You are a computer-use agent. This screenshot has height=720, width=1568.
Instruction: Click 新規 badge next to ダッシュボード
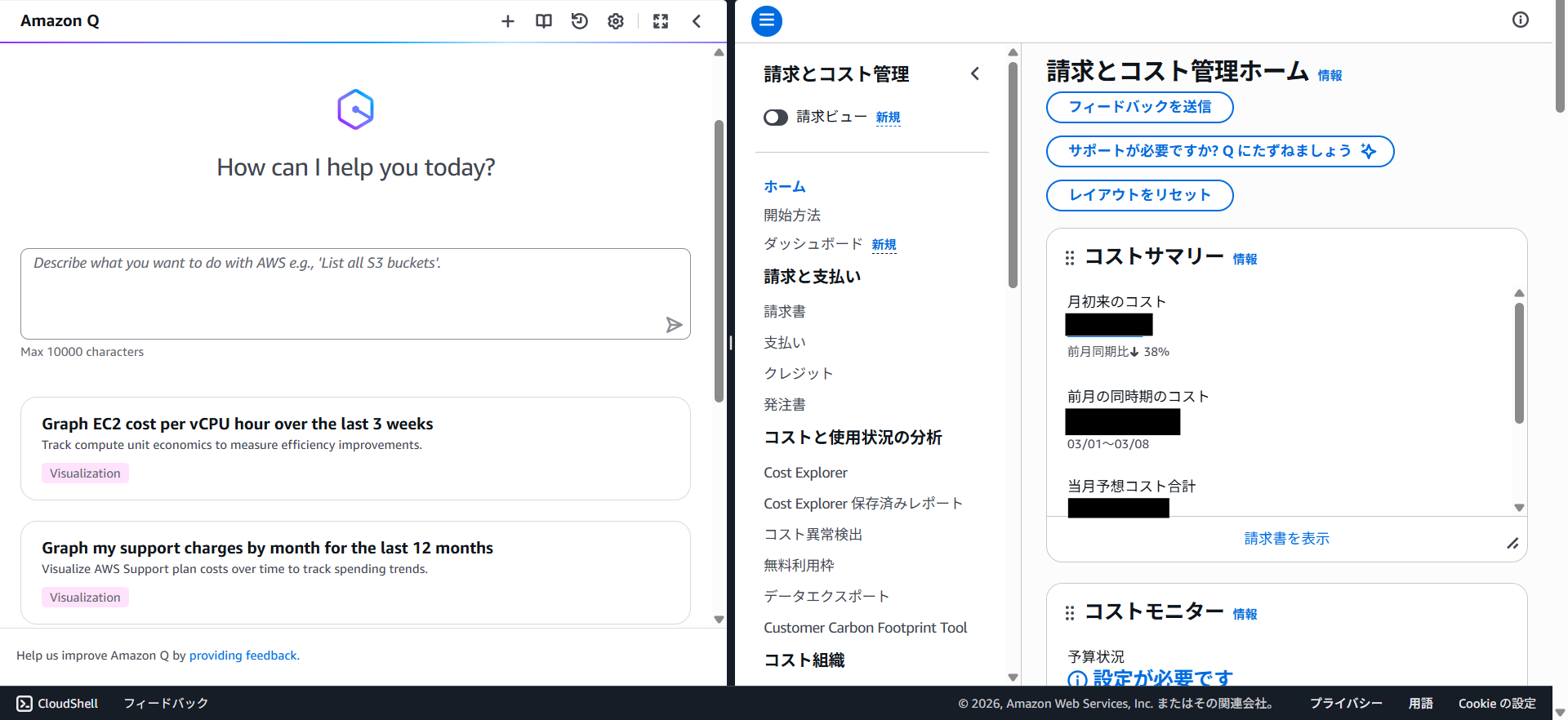[x=884, y=245]
